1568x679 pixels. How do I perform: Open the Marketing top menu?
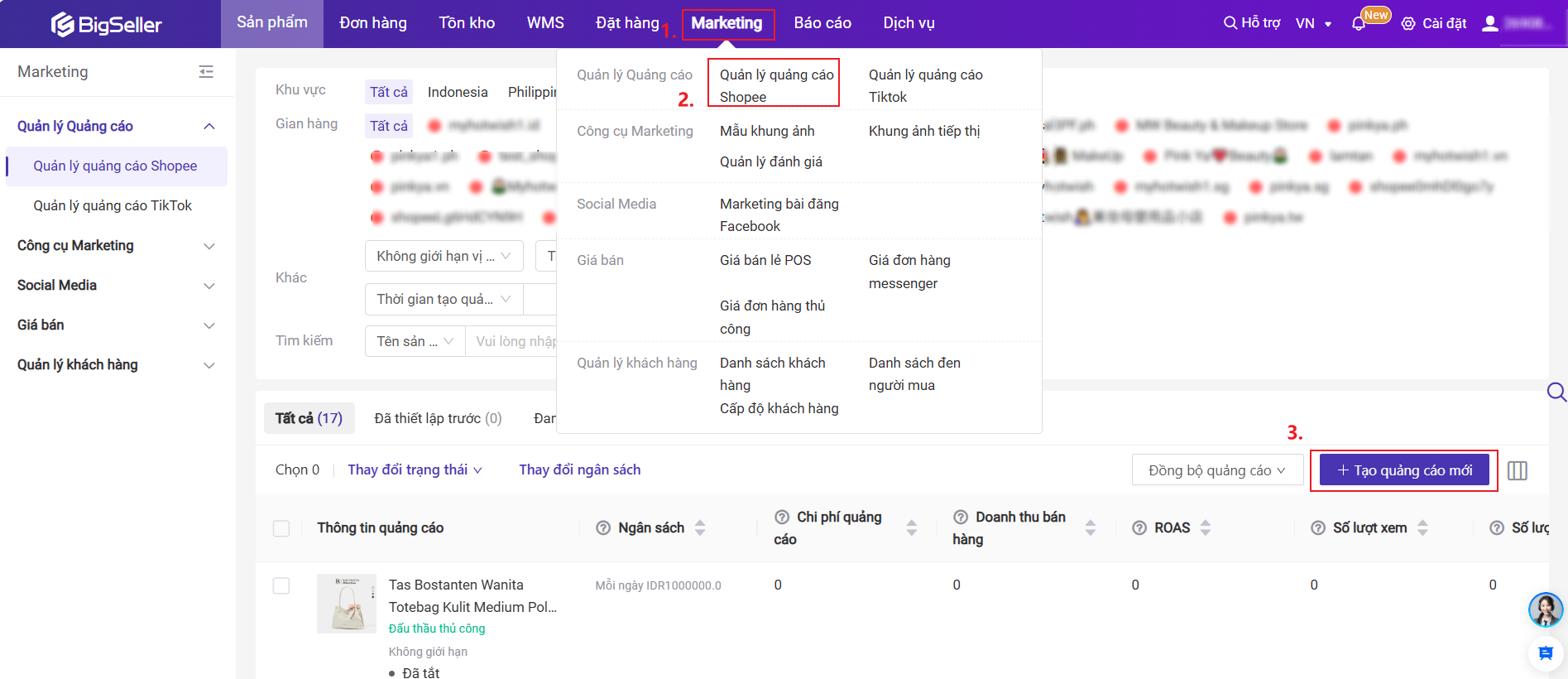click(726, 23)
